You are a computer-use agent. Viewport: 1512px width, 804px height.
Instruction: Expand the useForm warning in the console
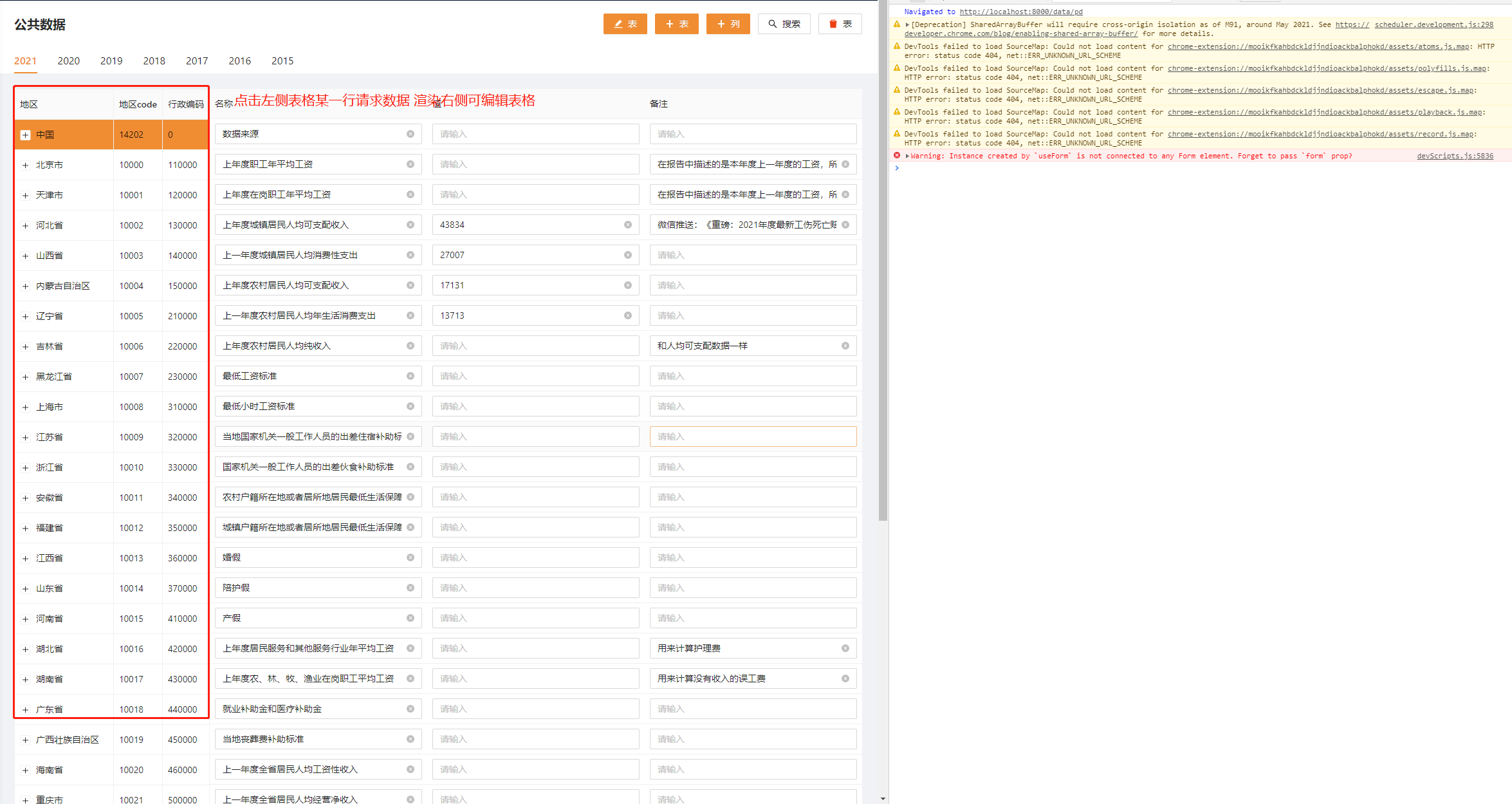908,155
